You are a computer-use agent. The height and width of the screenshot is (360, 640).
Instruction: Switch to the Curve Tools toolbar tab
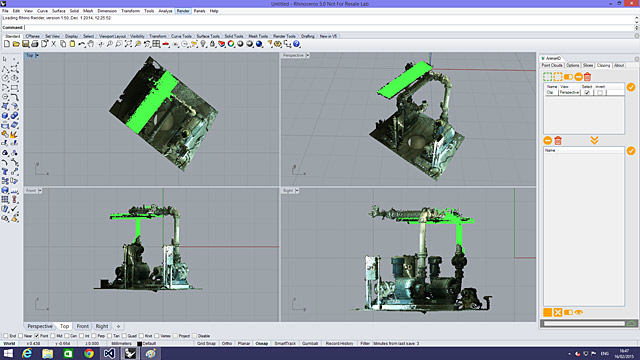(181, 36)
